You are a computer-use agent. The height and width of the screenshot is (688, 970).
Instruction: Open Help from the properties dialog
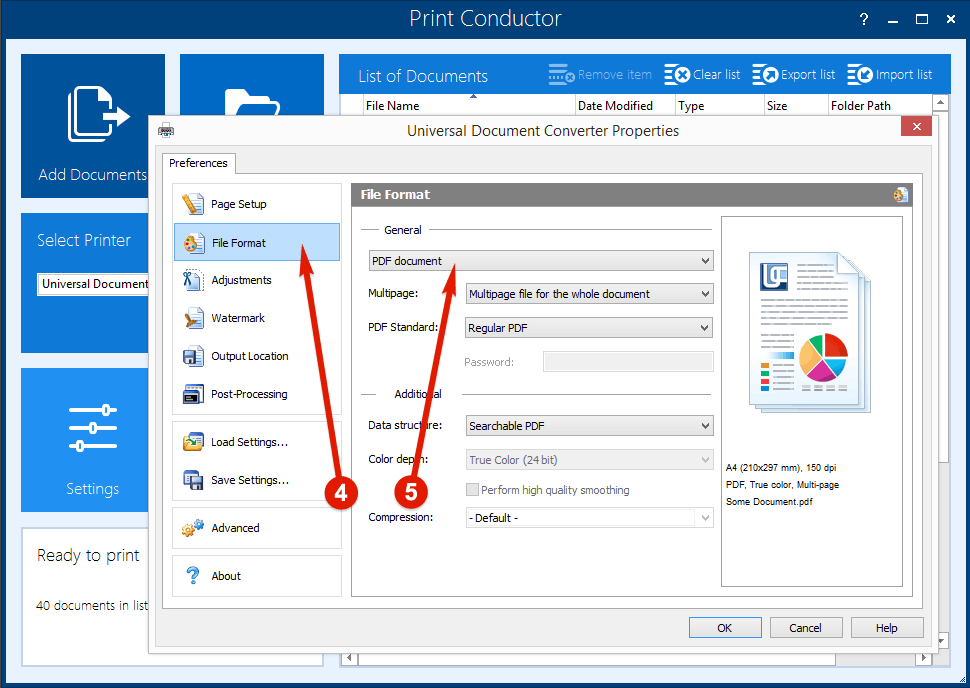coord(886,627)
